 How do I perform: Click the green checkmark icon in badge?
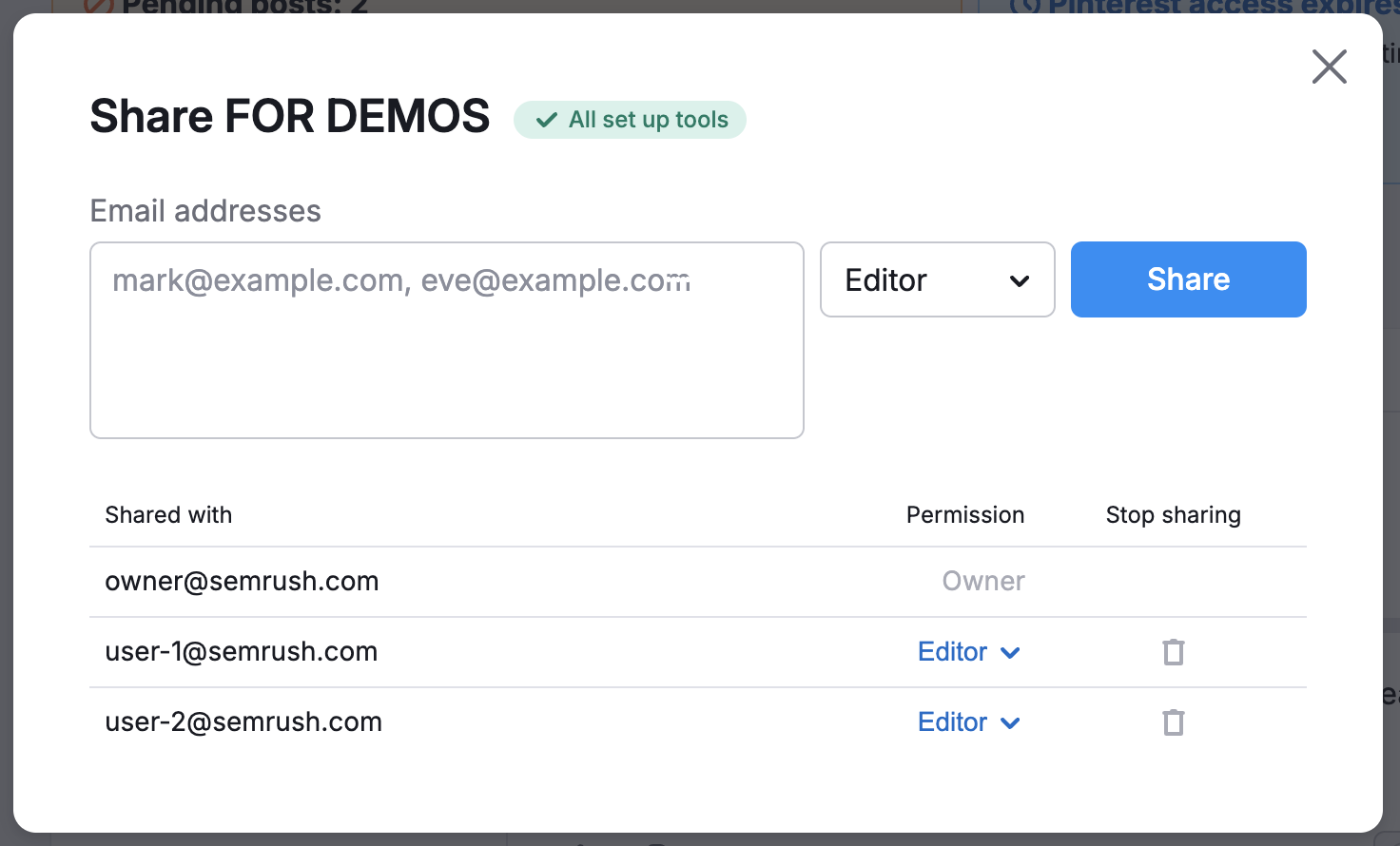[546, 120]
